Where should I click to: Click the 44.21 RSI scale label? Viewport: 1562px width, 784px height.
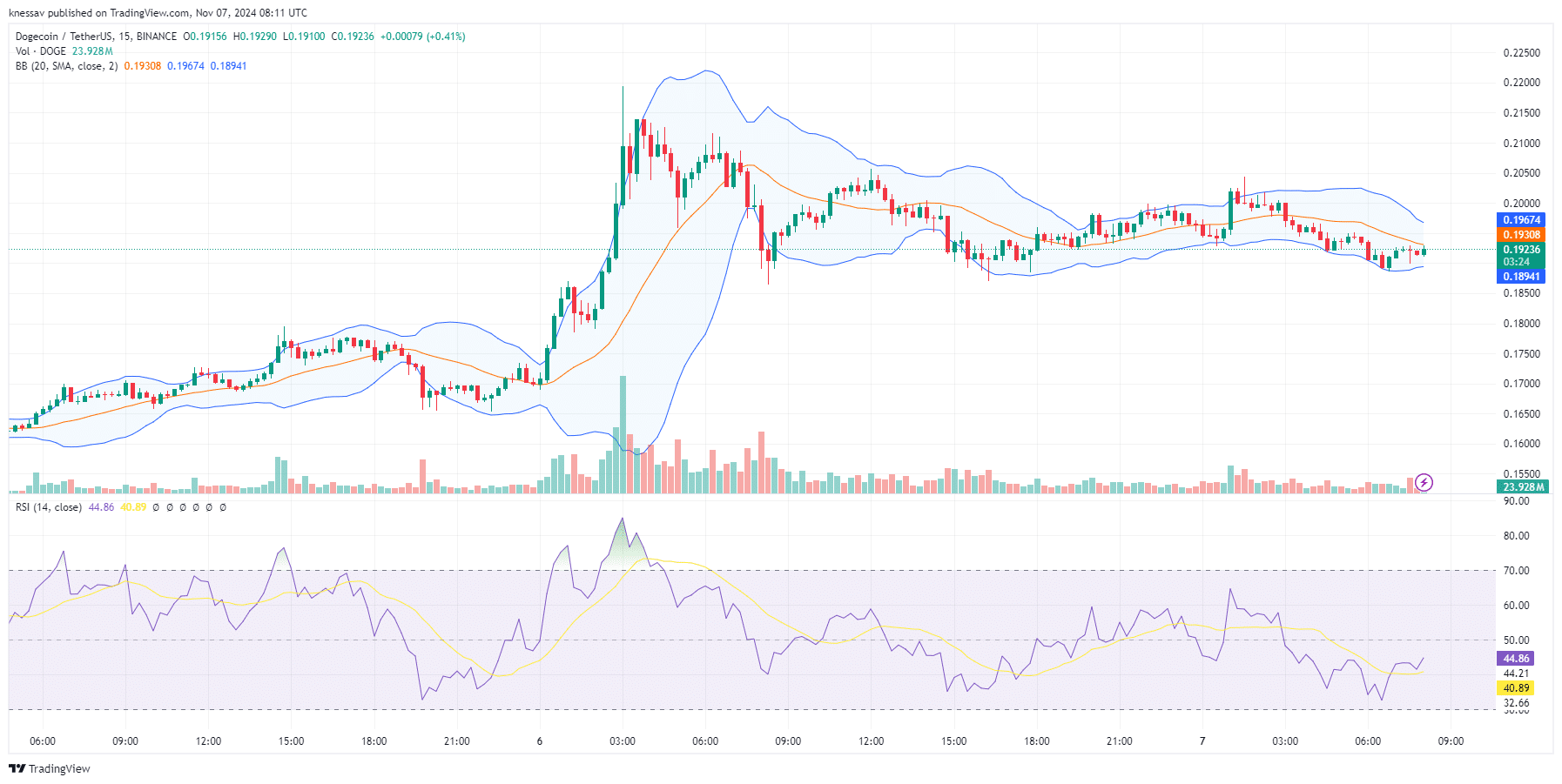click(x=1517, y=673)
